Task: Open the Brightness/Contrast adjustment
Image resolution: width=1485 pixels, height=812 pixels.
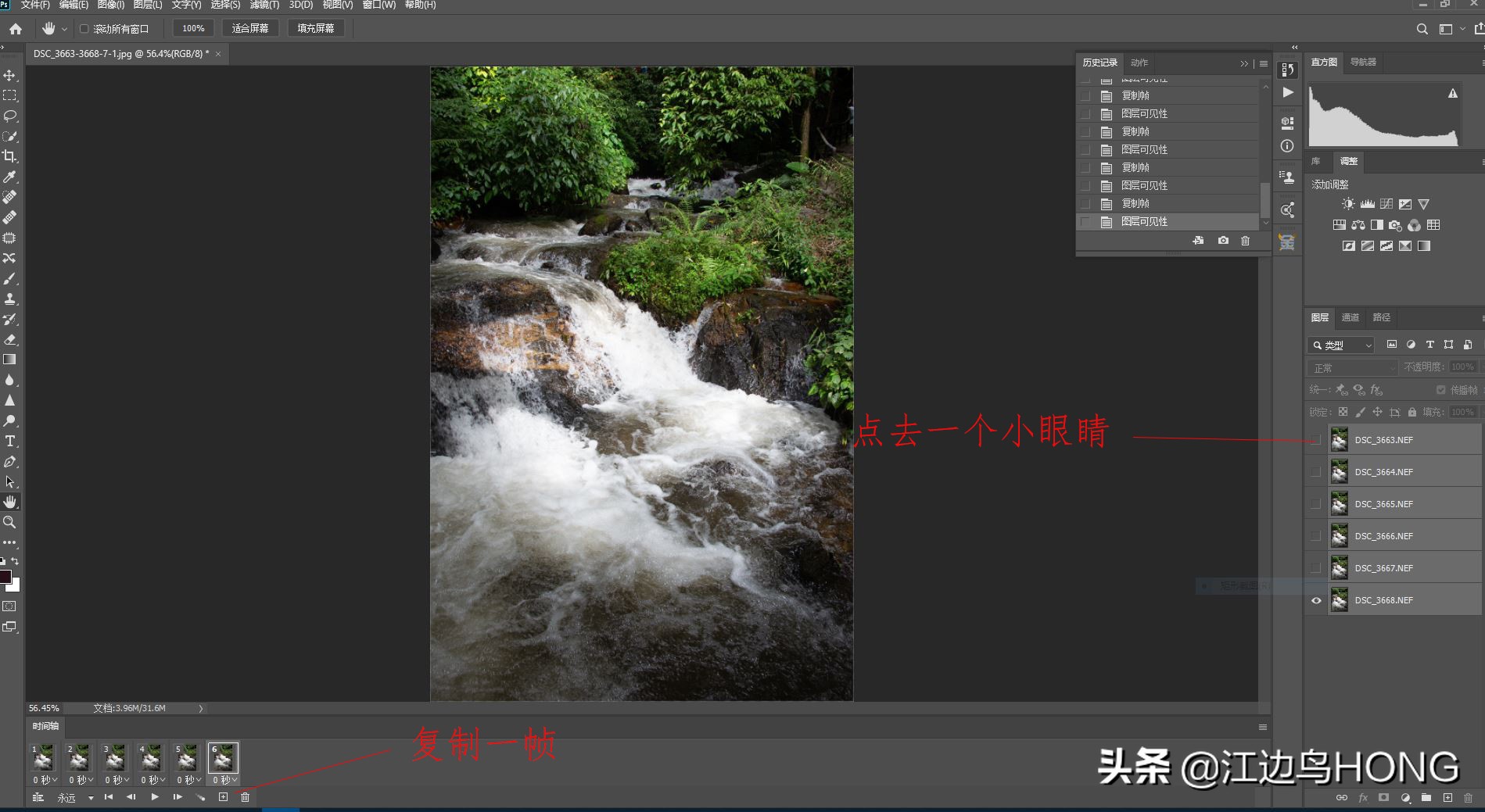Action: coord(1347,203)
